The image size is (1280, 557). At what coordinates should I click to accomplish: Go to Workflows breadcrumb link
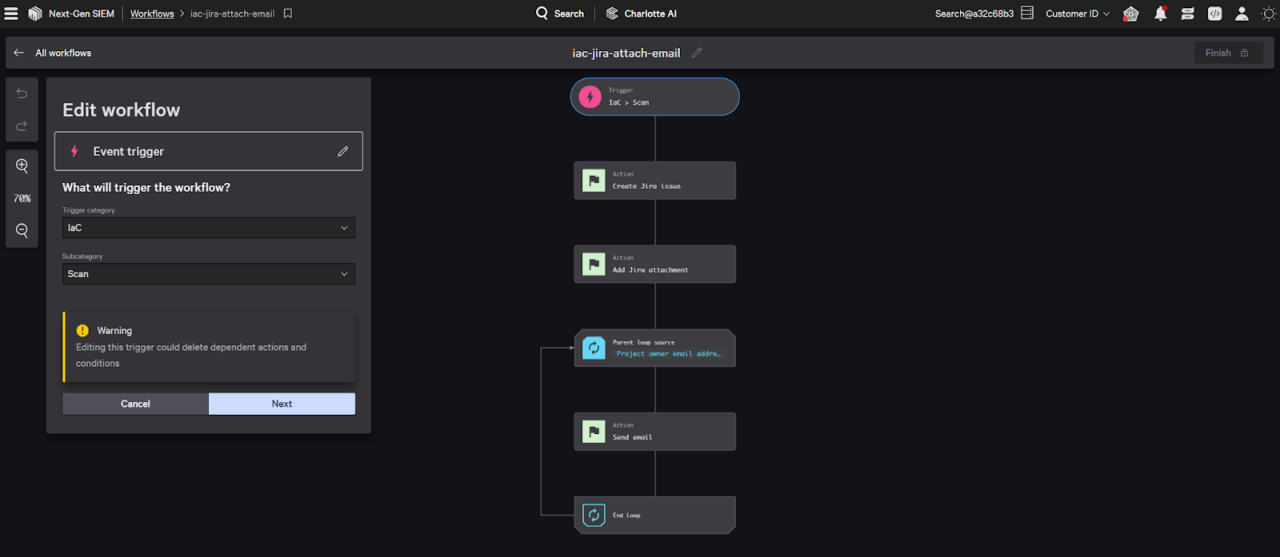[152, 14]
